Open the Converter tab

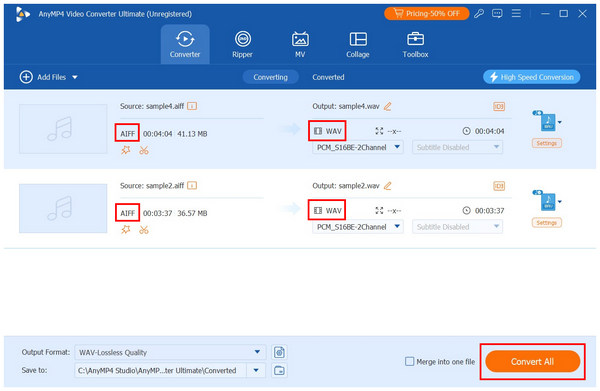[x=185, y=44]
